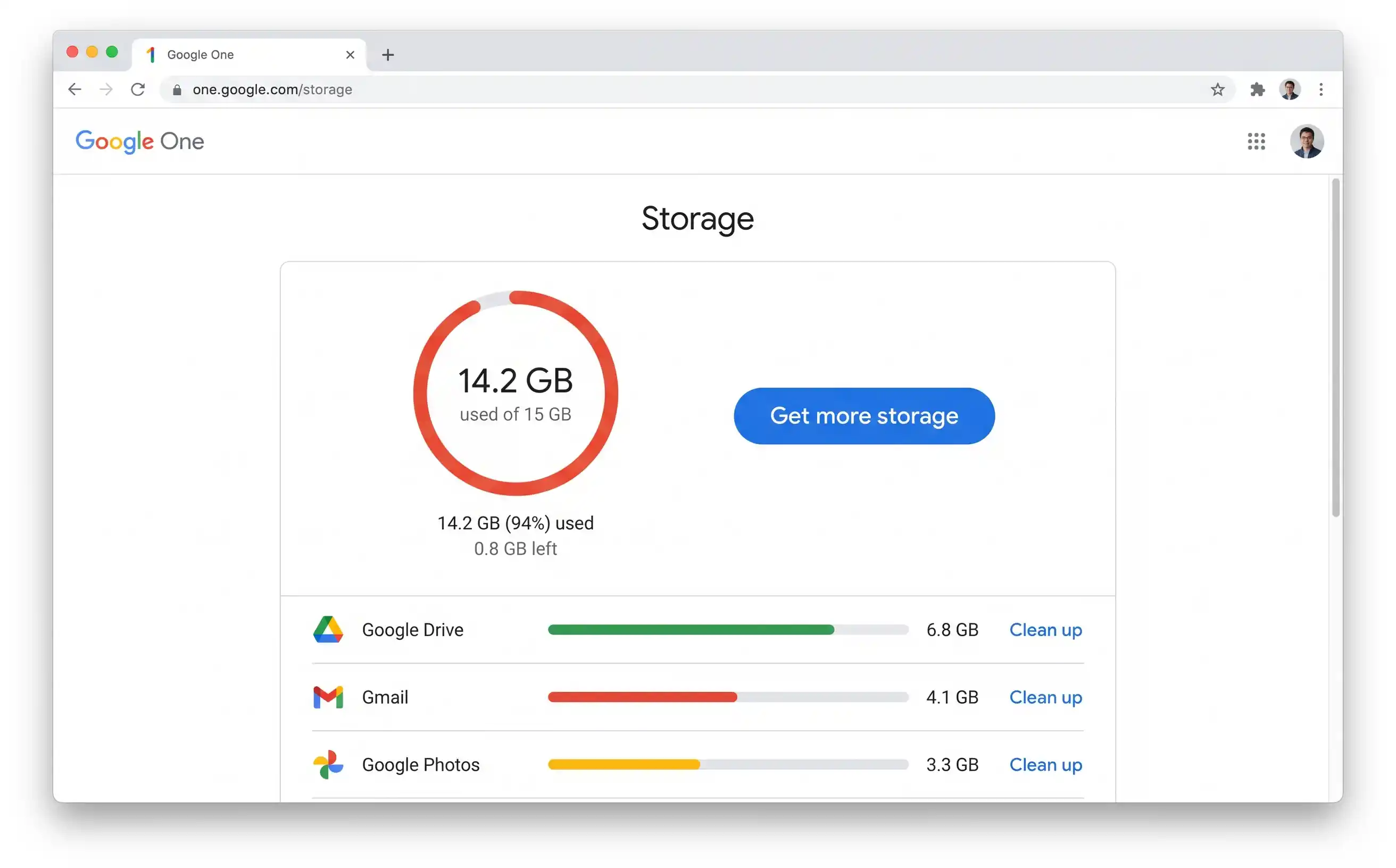The image size is (1396, 868).
Task: Click the browser forward arrow
Action: [106, 89]
